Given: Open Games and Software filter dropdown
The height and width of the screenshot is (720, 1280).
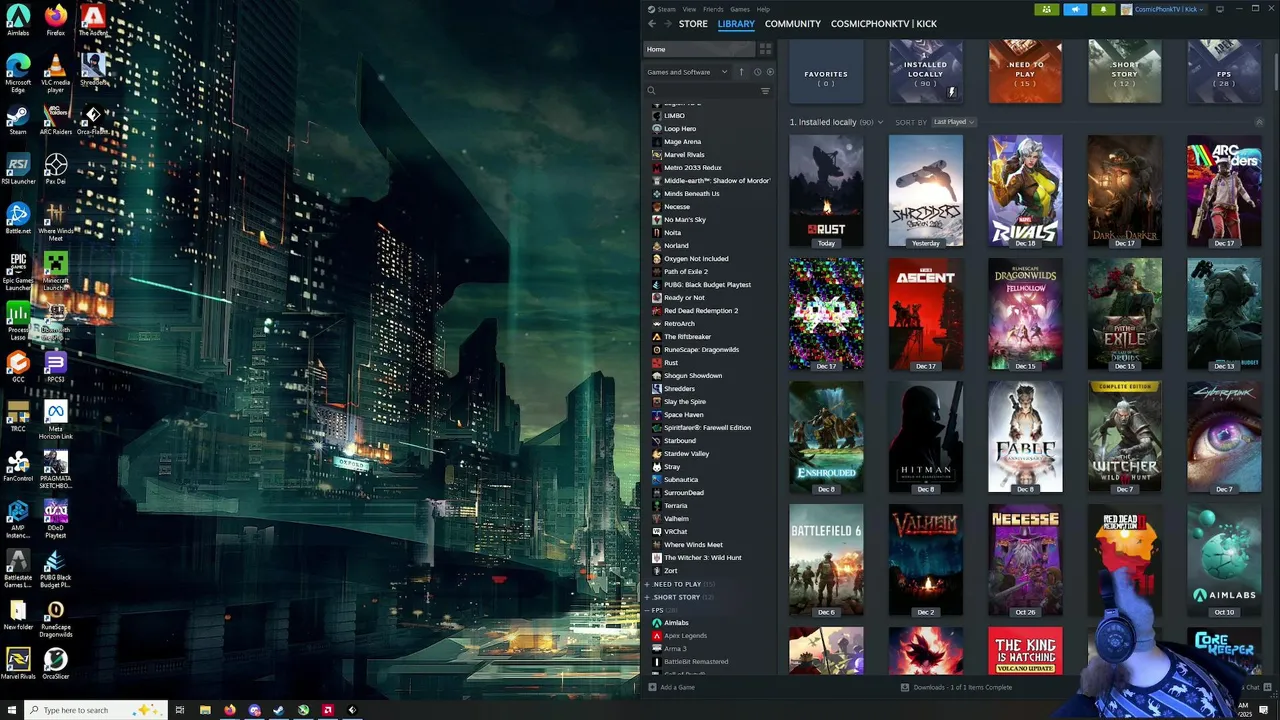Looking at the screenshot, I should (x=687, y=72).
